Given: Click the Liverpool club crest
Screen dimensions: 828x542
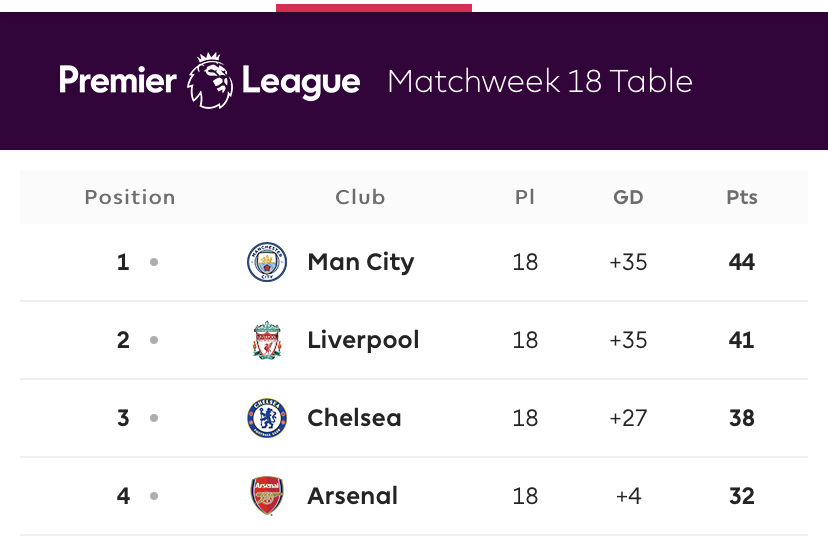Looking at the screenshot, I should click(x=267, y=340).
